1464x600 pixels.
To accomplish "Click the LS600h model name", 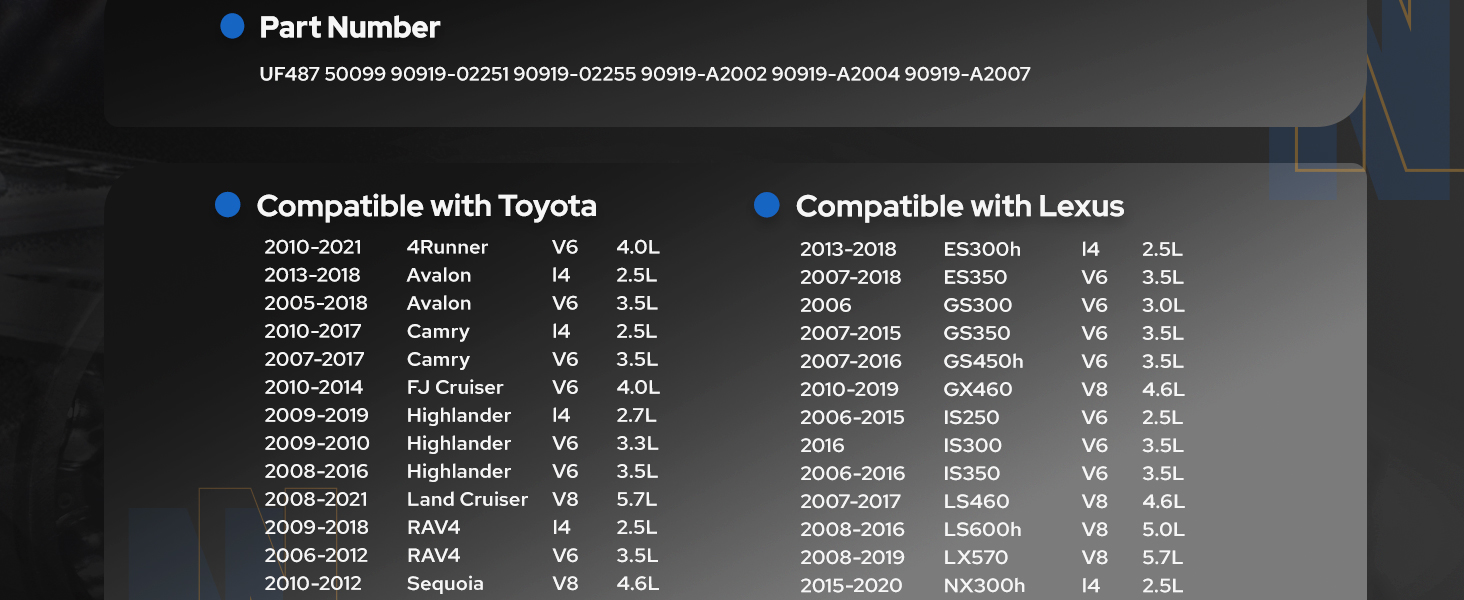I will (982, 529).
